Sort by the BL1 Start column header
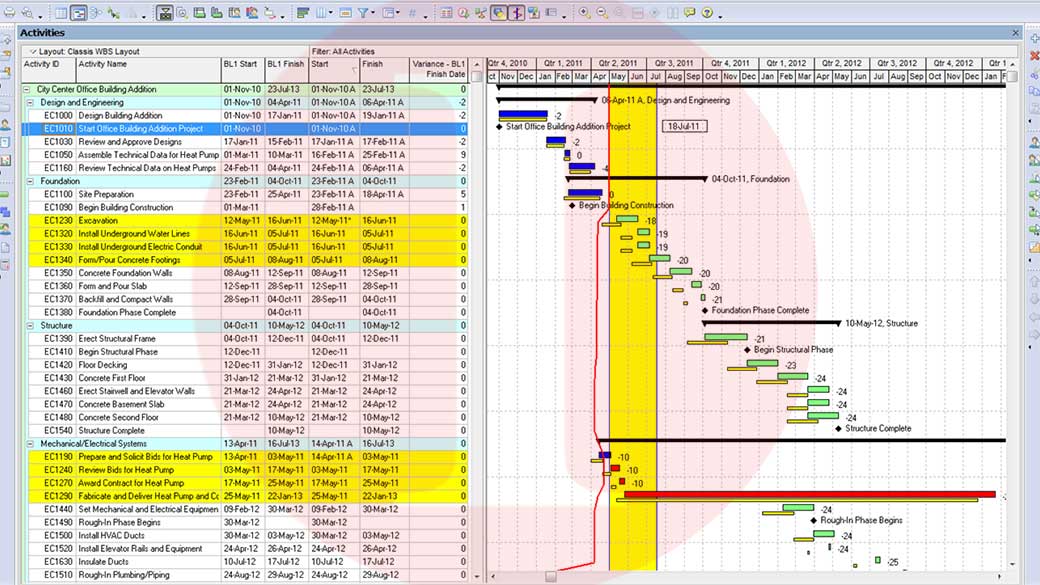The width and height of the screenshot is (1040, 585). [243, 70]
